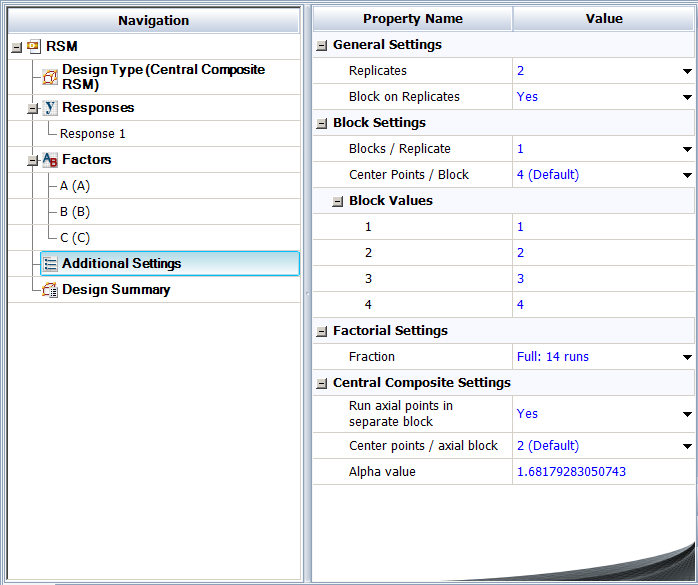Collapse the Responses tree node

tap(32, 109)
